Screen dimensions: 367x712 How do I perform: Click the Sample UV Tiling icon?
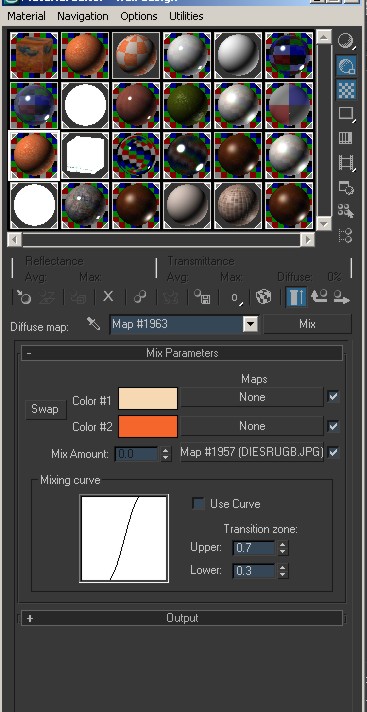coord(347,113)
